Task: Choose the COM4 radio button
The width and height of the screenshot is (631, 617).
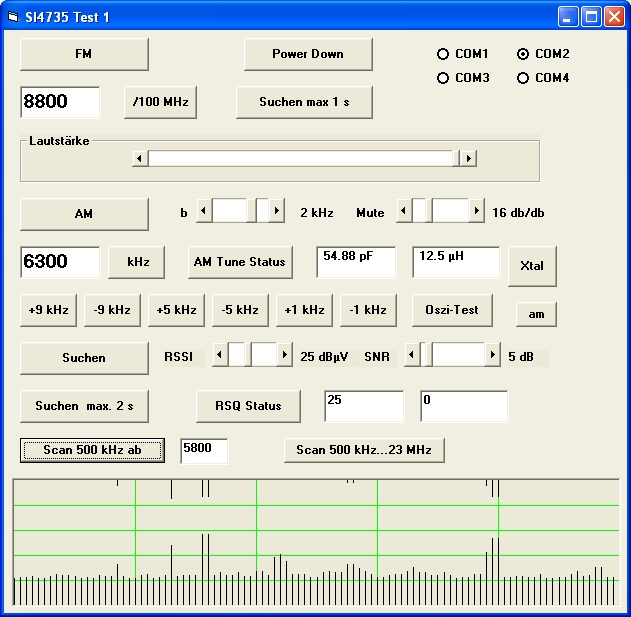Action: pyautogui.click(x=522, y=78)
